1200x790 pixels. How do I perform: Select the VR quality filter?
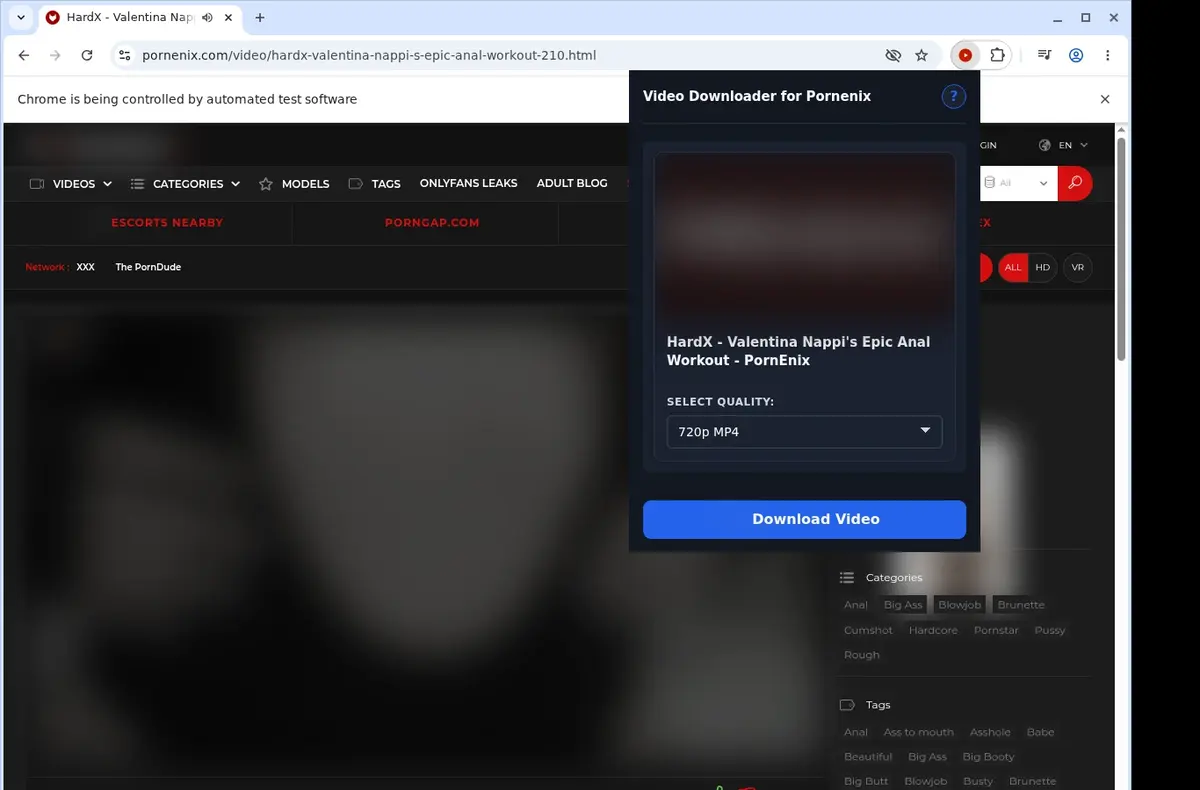1078,267
